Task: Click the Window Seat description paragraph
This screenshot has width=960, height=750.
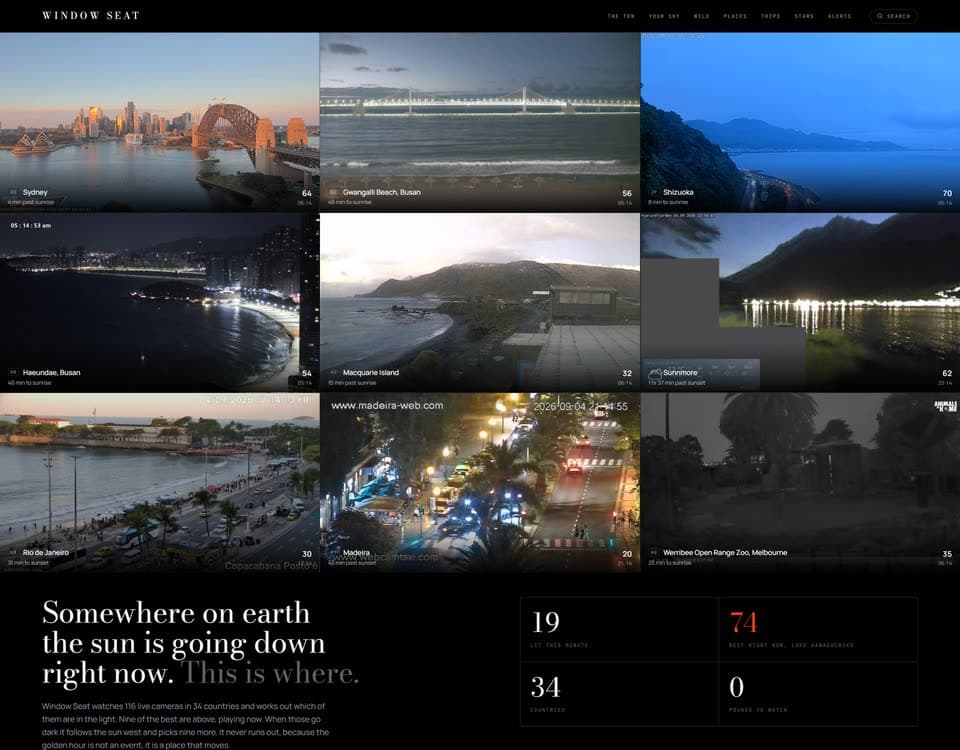Action: (x=186, y=726)
